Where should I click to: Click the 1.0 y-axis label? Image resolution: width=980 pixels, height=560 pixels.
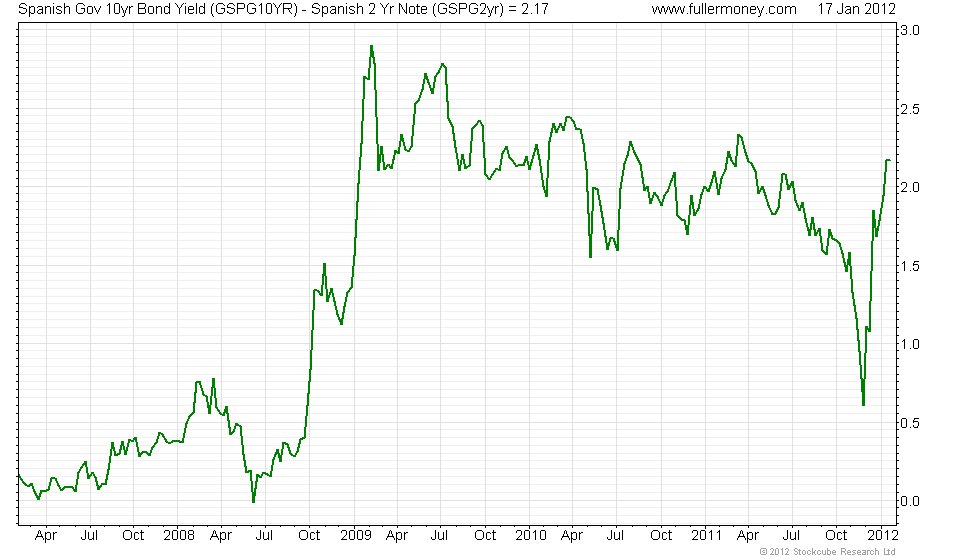pos(910,344)
